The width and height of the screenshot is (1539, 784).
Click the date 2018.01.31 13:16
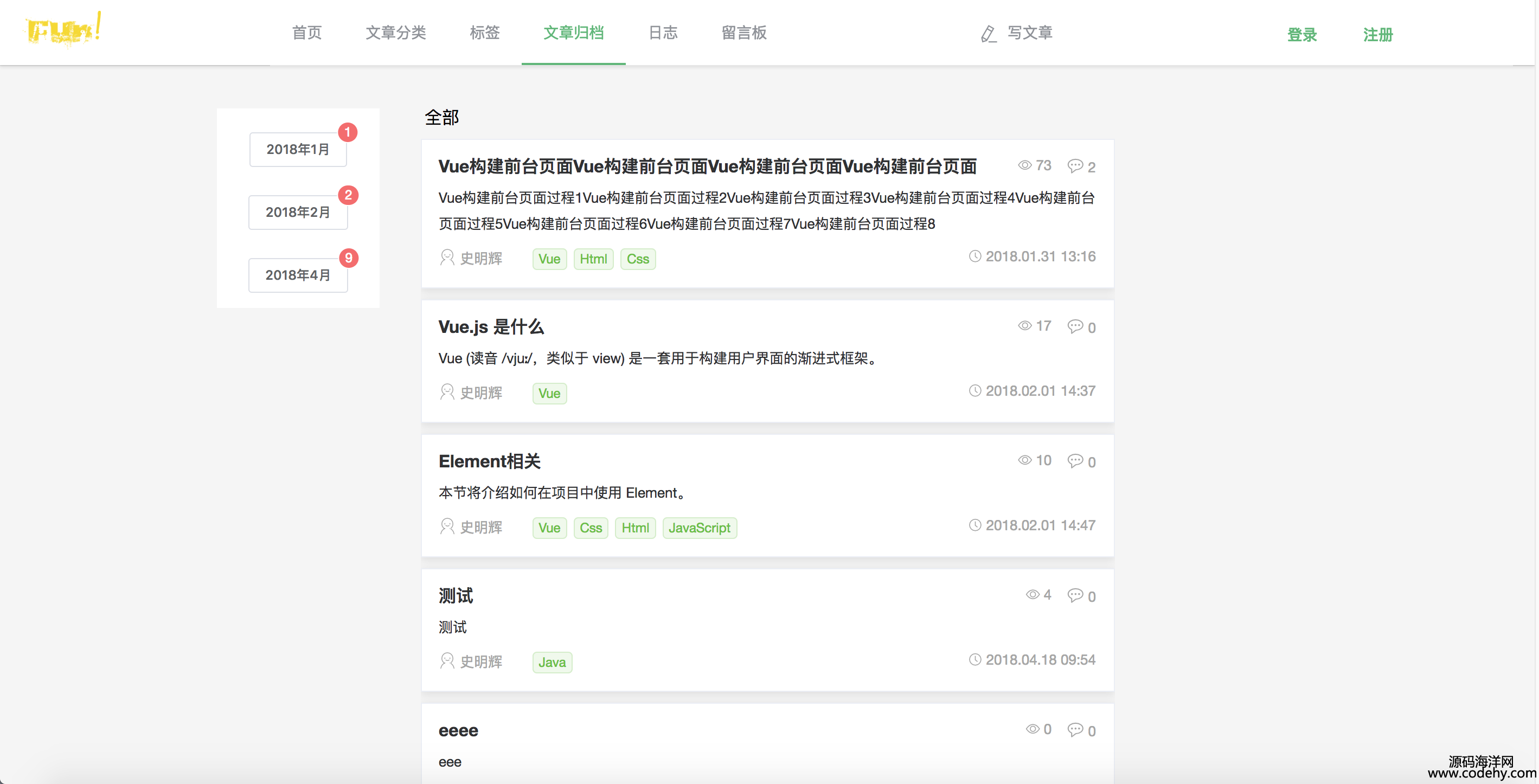click(x=1040, y=256)
